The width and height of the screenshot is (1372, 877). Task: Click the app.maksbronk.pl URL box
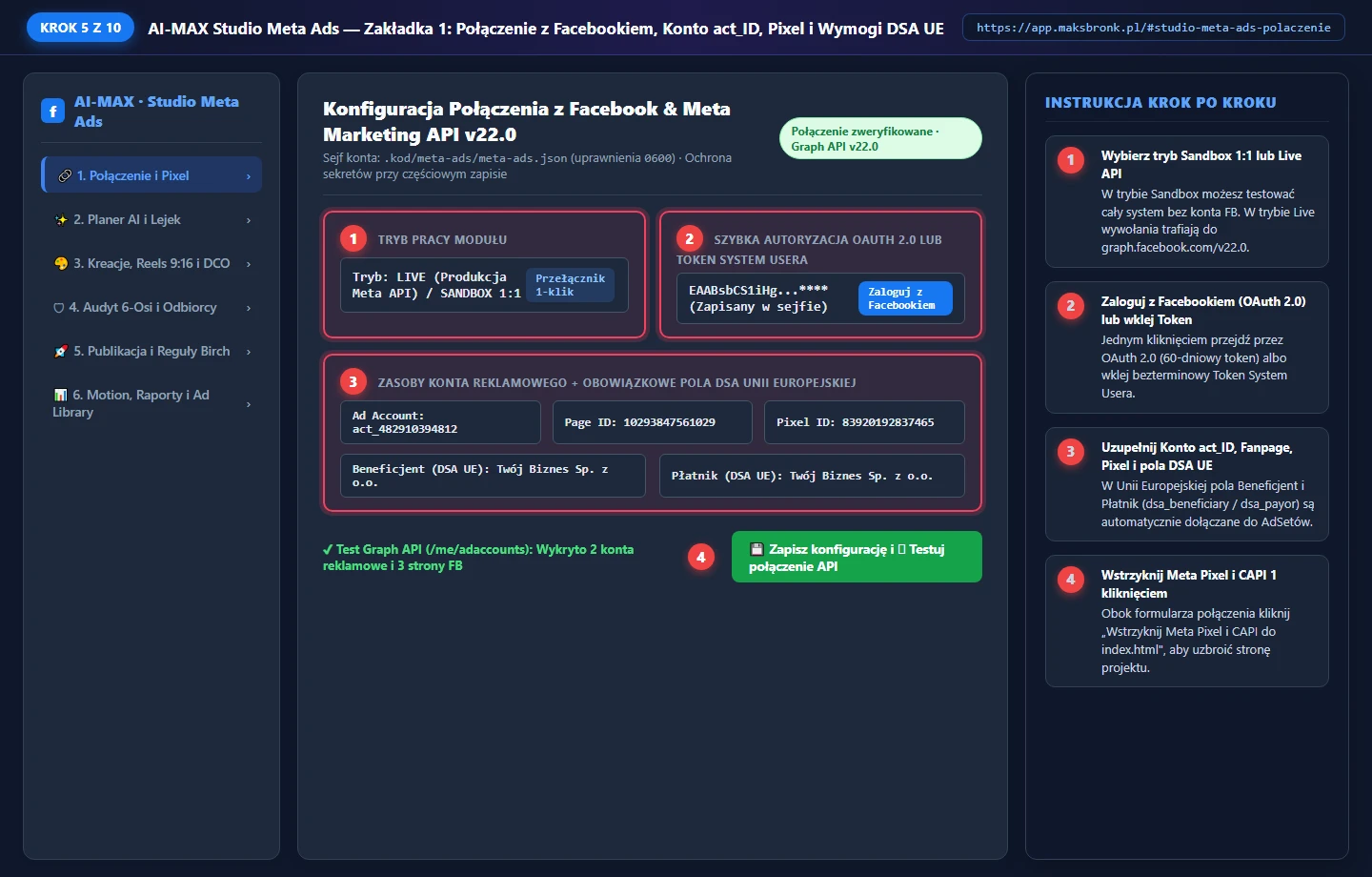1154,28
